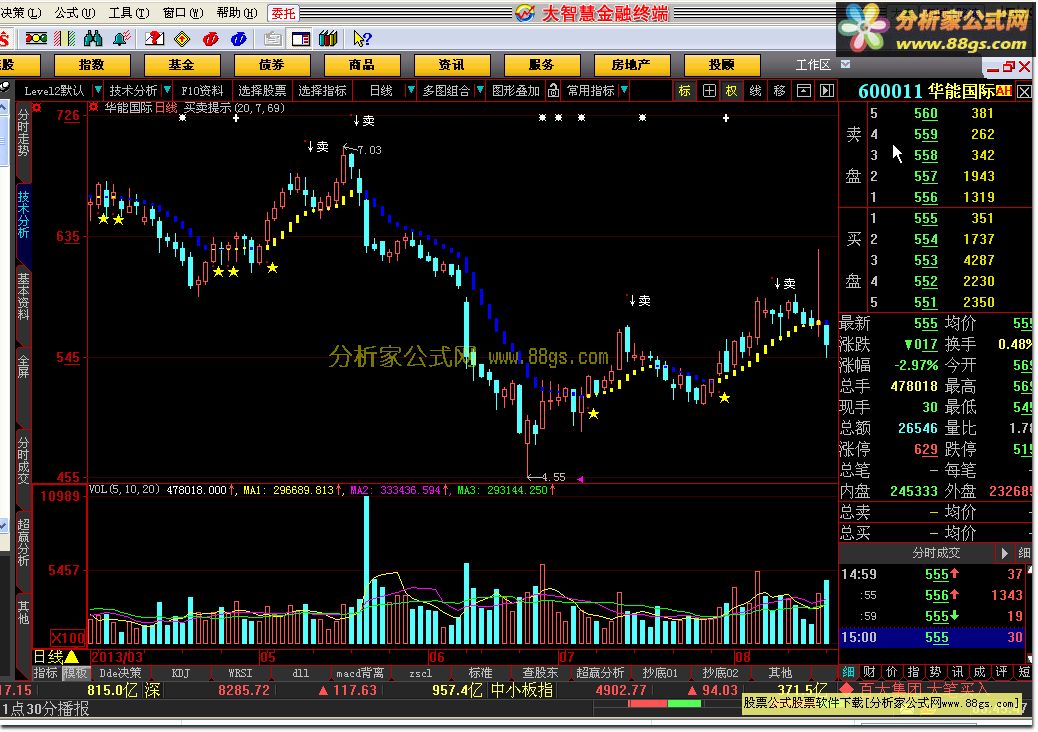Click the AH badge next to 华能国际
1038x732 pixels.
pyautogui.click(x=1004, y=91)
